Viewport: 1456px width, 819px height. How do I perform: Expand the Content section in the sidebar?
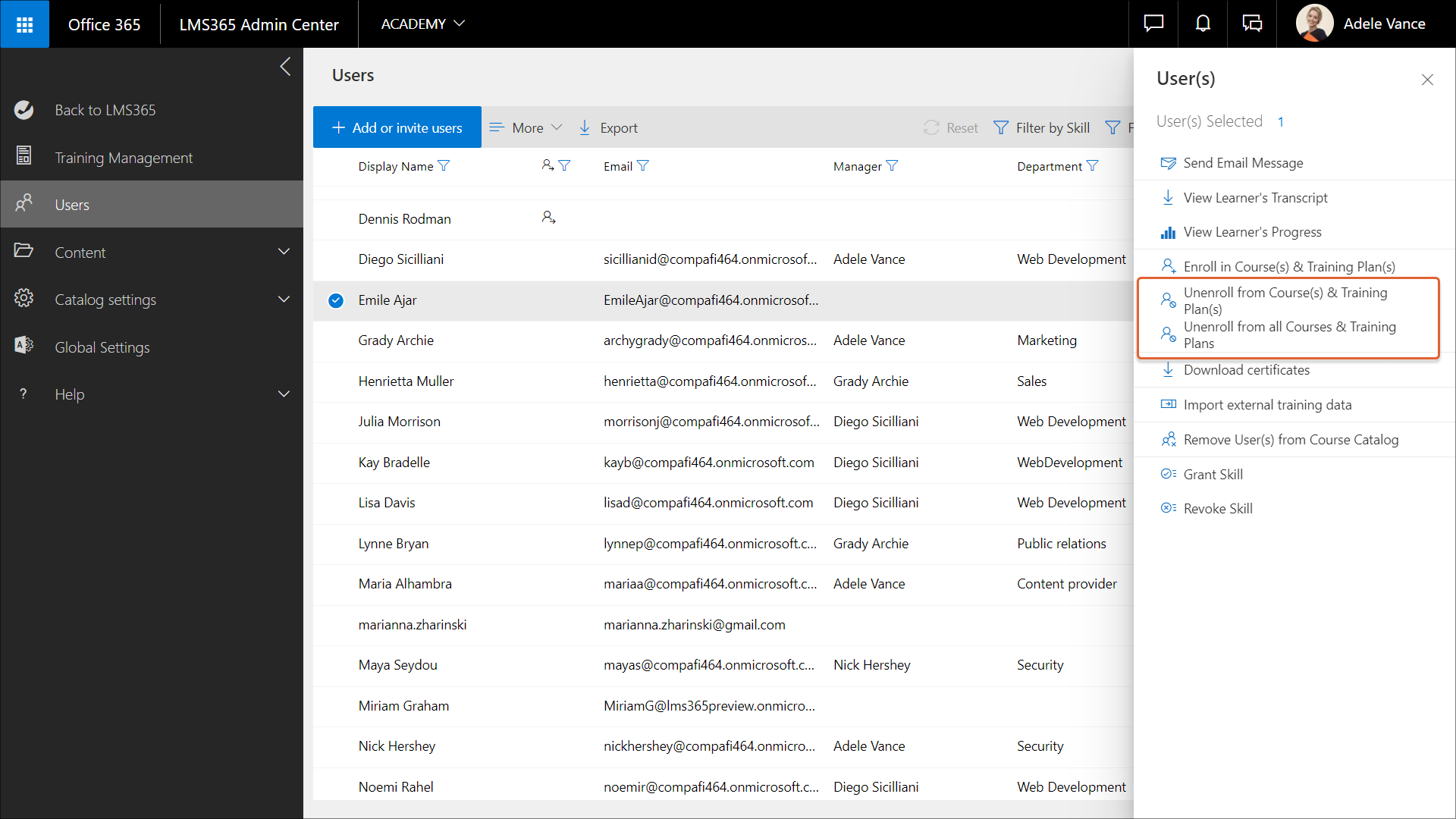[284, 252]
